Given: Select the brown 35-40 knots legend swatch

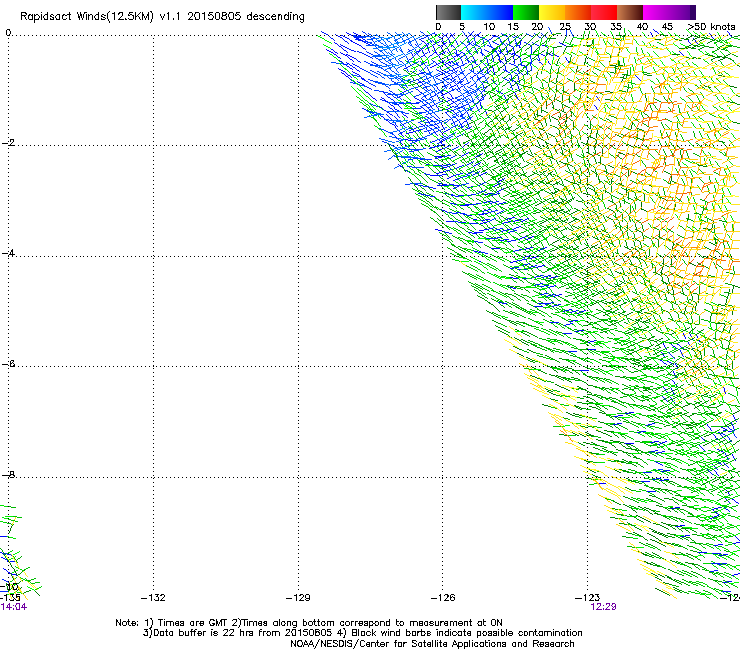Looking at the screenshot, I should [630, 12].
